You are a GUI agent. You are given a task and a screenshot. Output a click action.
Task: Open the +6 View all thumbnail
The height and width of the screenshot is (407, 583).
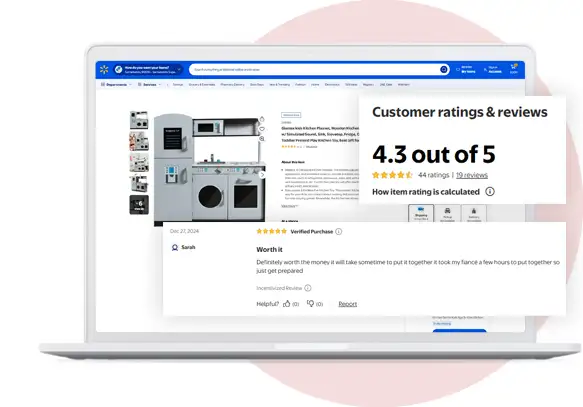[139, 205]
